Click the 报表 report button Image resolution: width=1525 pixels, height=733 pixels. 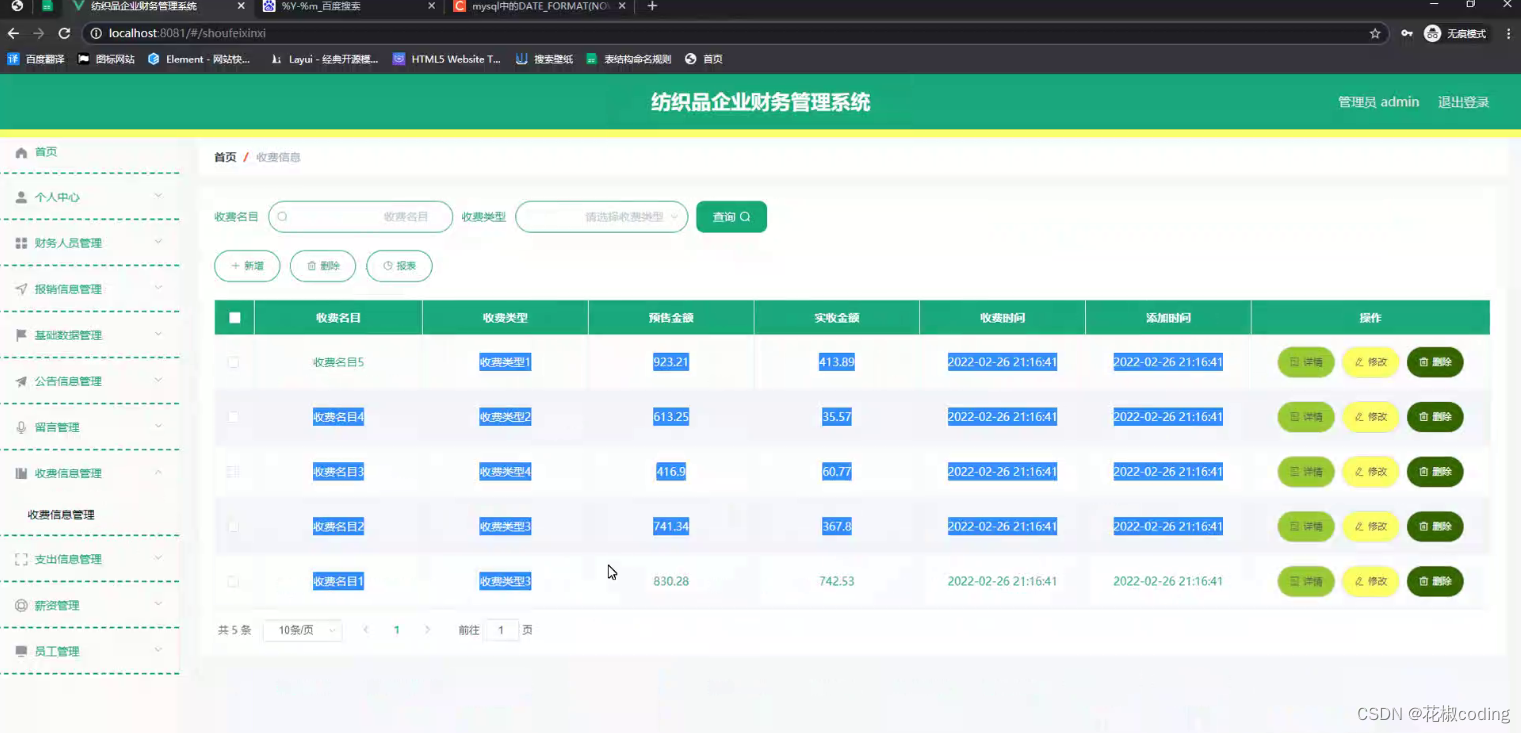pyautogui.click(x=399, y=266)
